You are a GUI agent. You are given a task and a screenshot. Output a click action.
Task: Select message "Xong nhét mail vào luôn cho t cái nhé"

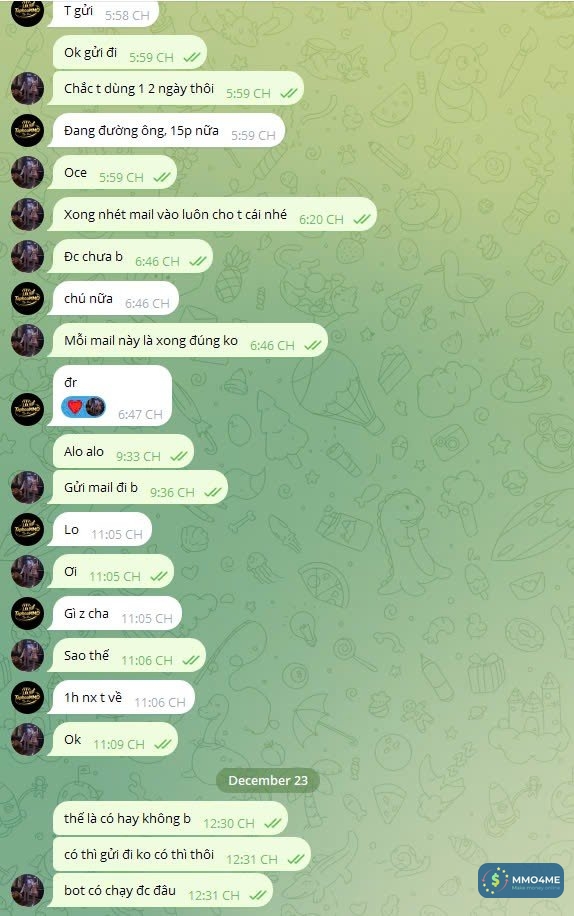(212, 214)
